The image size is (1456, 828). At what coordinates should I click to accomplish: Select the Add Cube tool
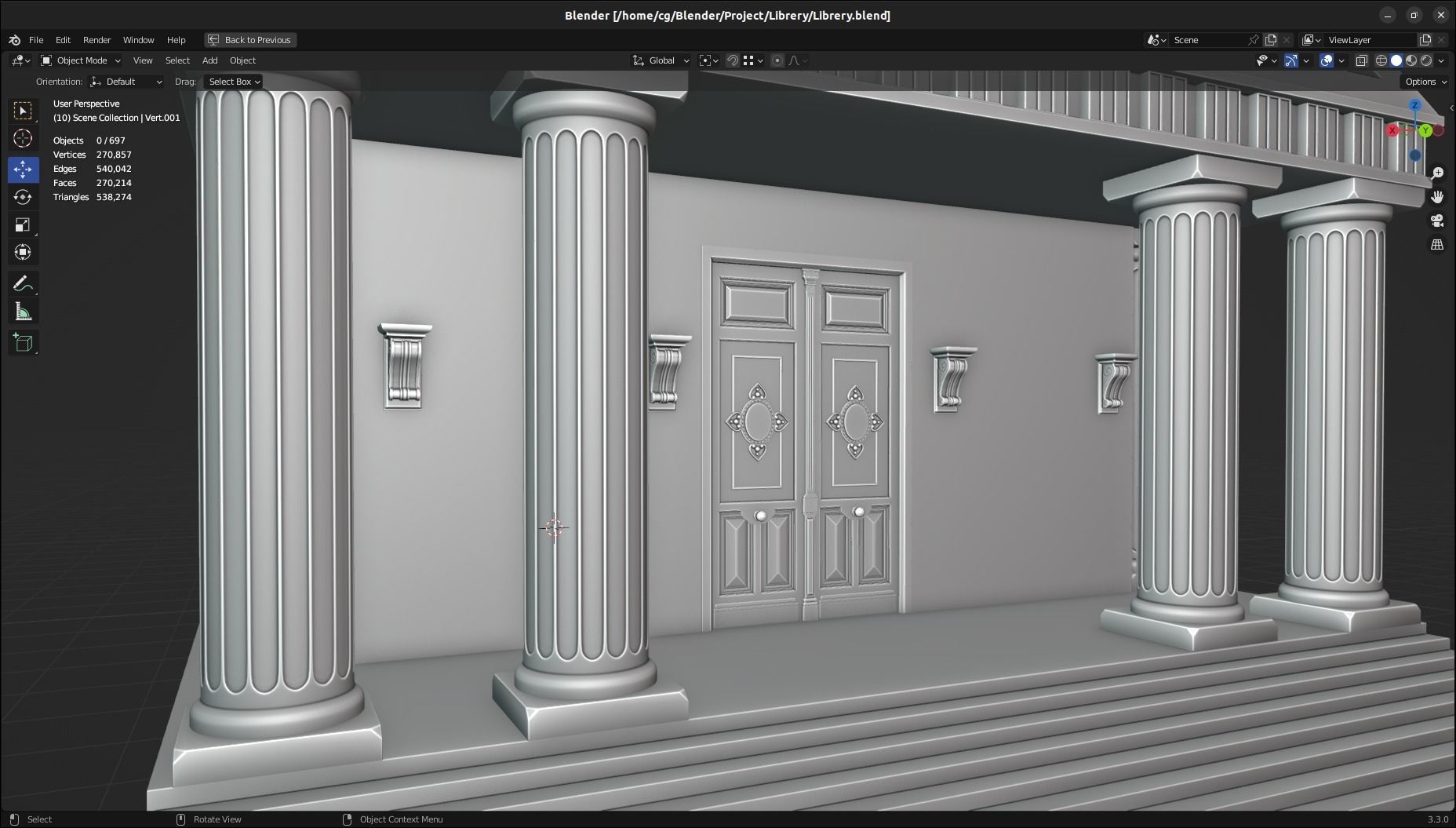pyautogui.click(x=23, y=342)
